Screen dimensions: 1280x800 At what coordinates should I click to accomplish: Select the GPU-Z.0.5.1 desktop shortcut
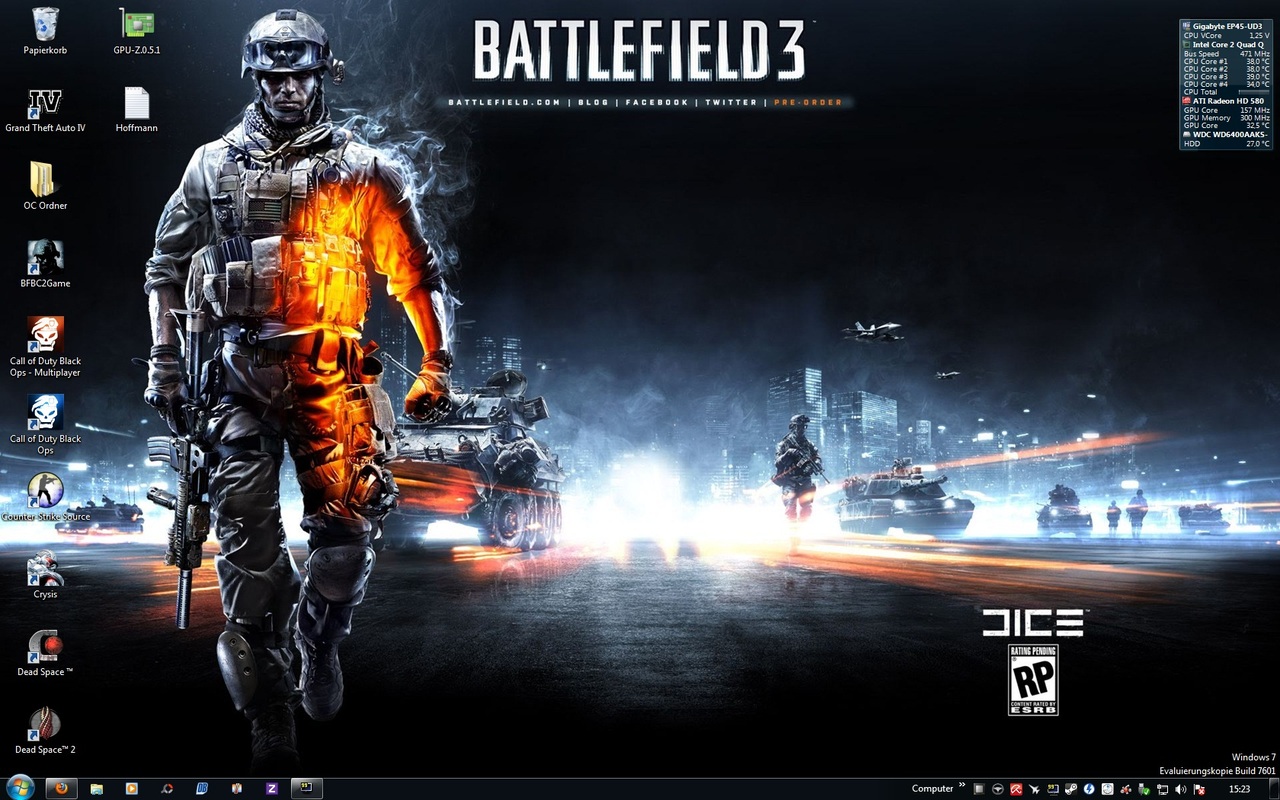pyautogui.click(x=137, y=30)
